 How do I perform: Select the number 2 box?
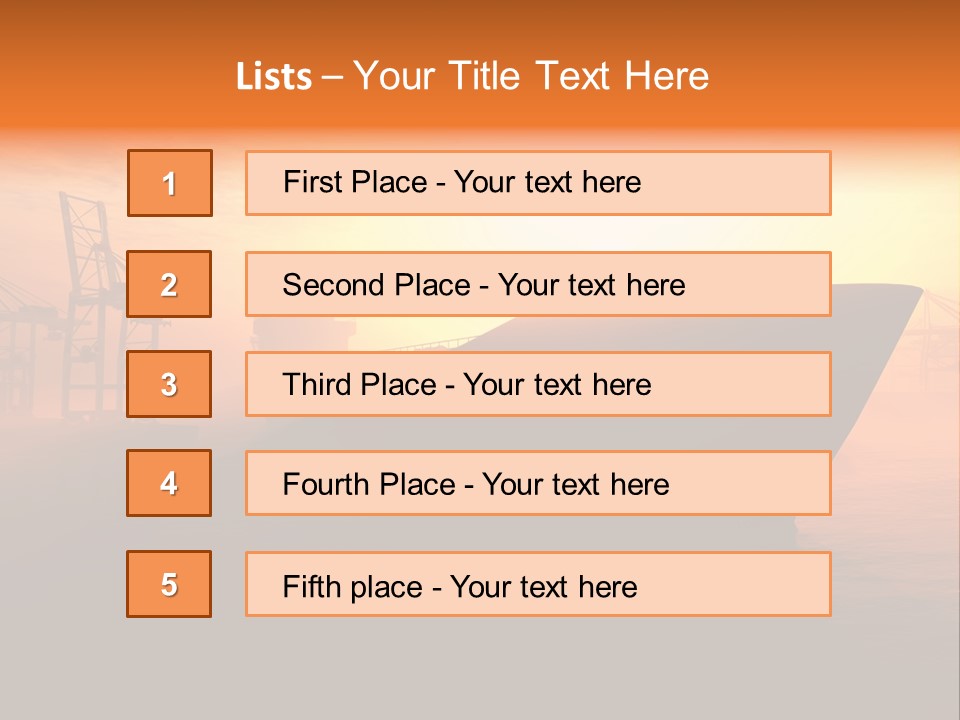coord(169,284)
